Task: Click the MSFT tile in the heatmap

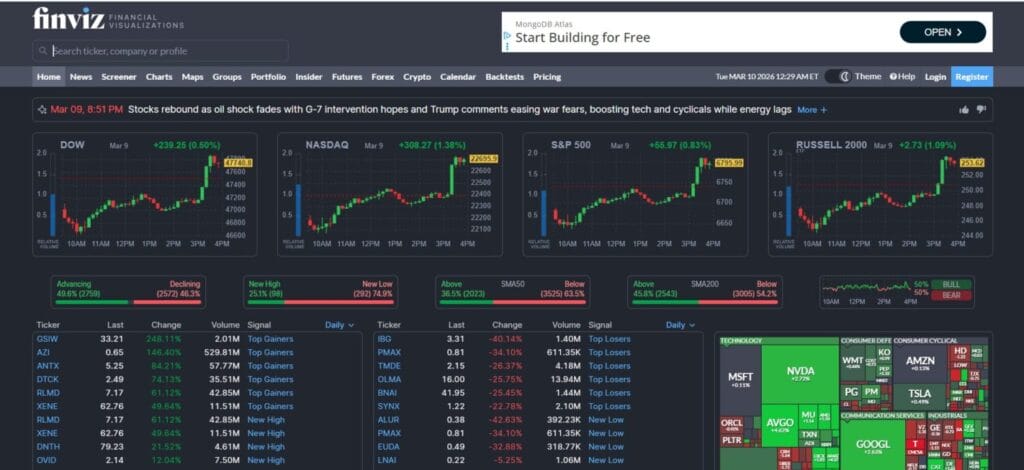Action: click(741, 380)
